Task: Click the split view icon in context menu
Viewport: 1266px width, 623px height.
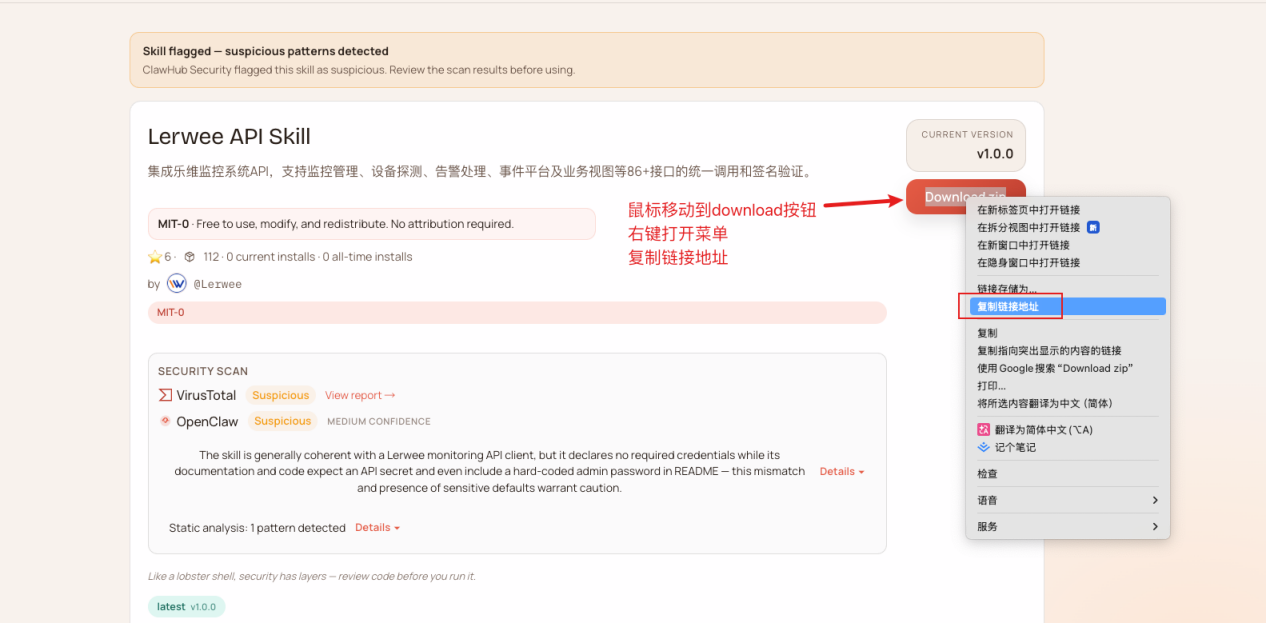Action: tap(1093, 227)
